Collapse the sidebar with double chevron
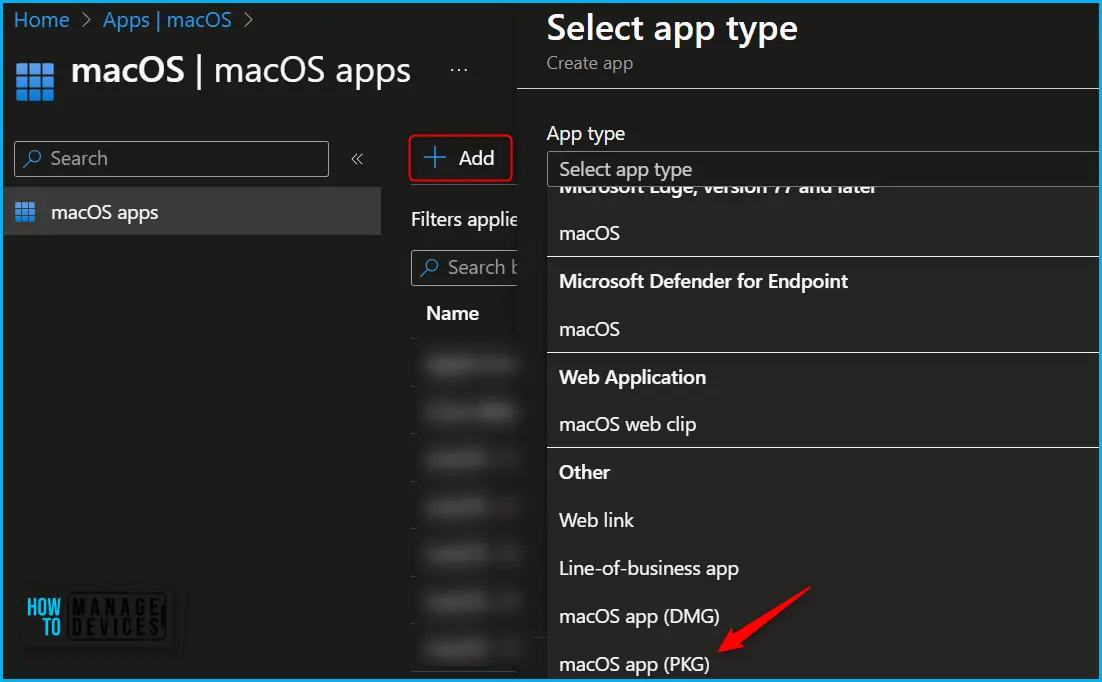 357,159
